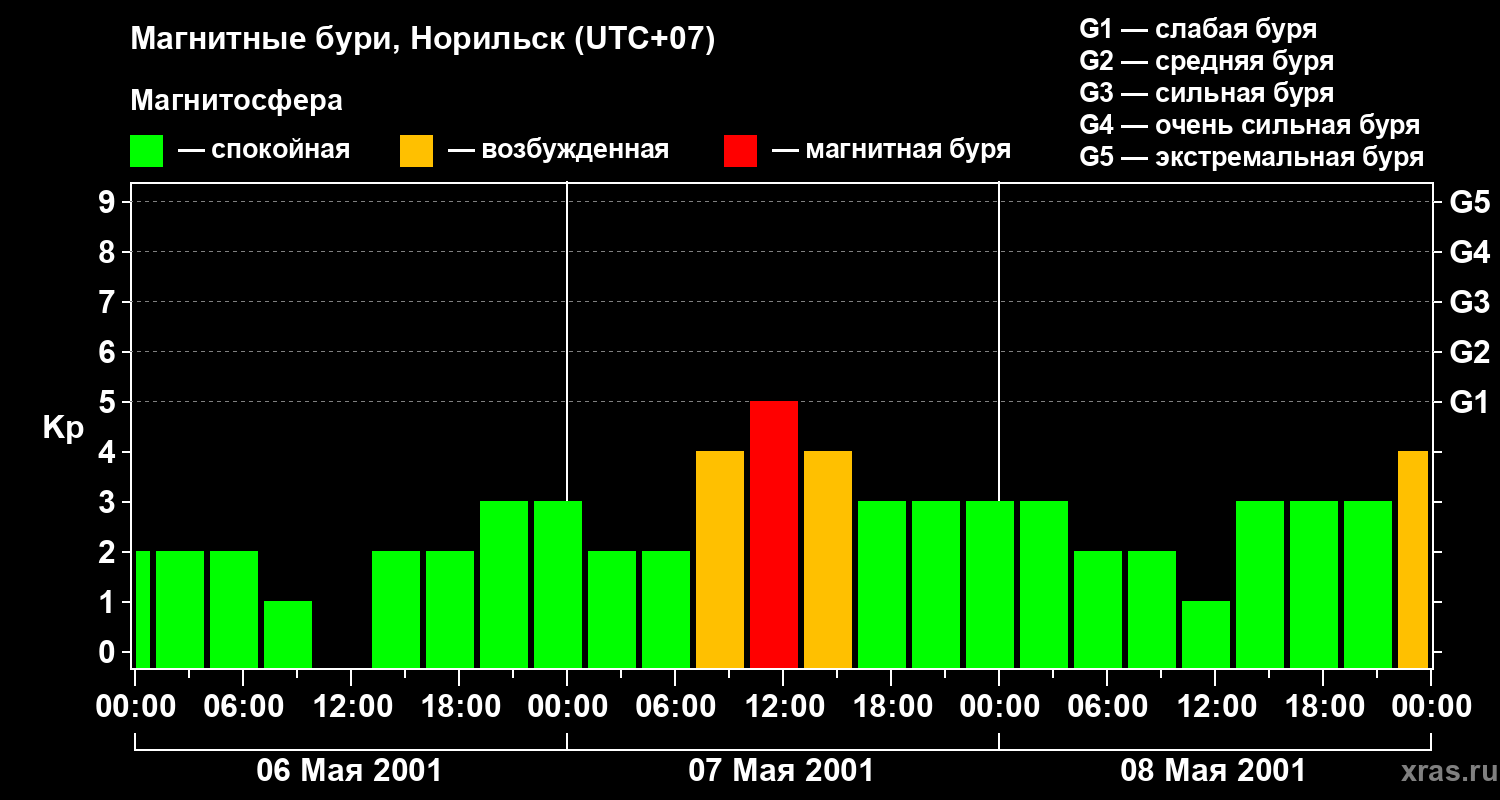Click the '12:00' time label for 07 Мая
The width and height of the screenshot is (1500, 800).
(783, 706)
